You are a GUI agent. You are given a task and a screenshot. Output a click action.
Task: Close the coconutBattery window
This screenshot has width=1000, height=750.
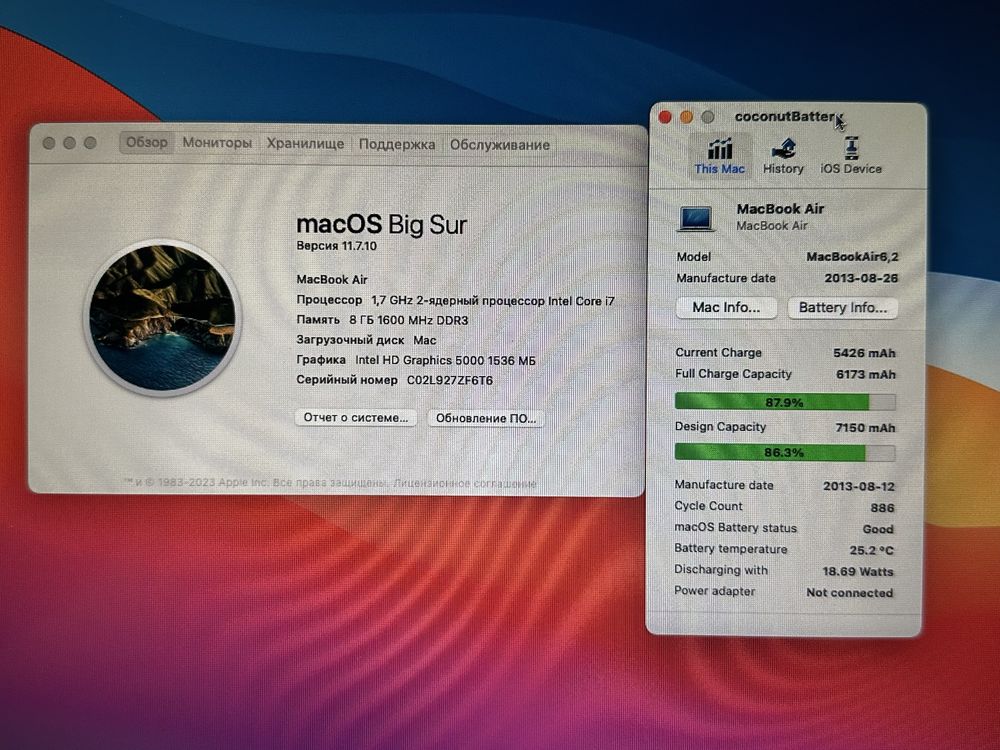pyautogui.click(x=665, y=117)
